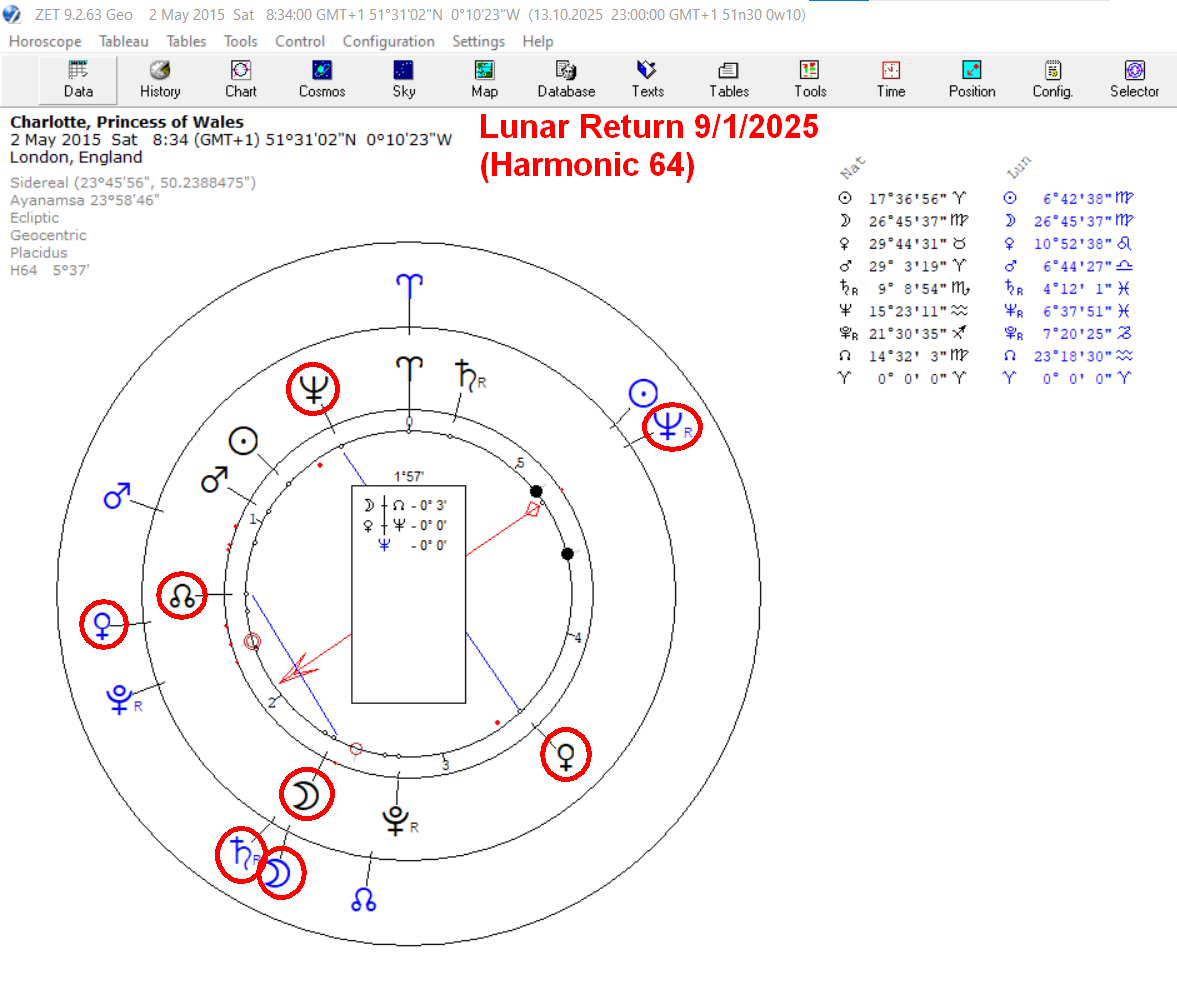Open the Sky view icon
1177x1001 pixels.
[403, 80]
